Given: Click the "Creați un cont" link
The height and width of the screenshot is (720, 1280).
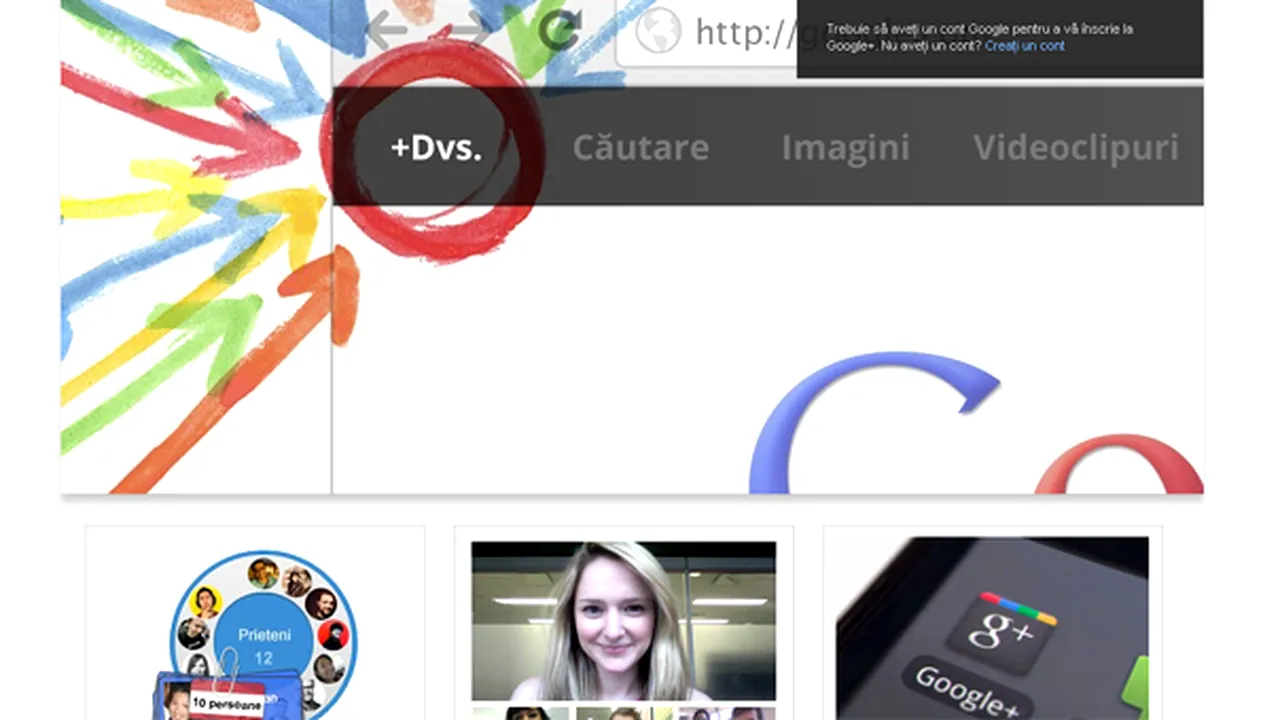Looking at the screenshot, I should coord(1024,46).
